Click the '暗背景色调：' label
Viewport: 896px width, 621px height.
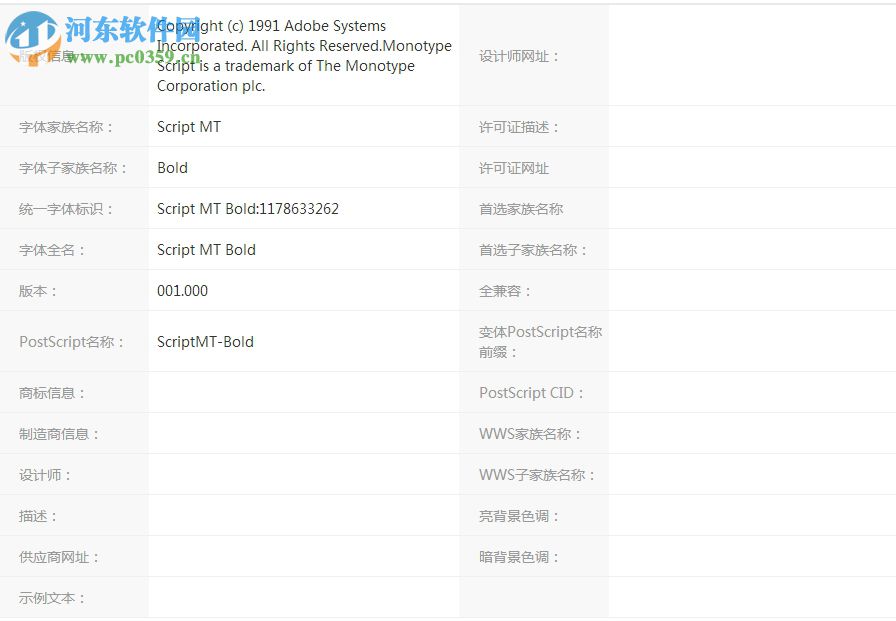pyautogui.click(x=519, y=557)
